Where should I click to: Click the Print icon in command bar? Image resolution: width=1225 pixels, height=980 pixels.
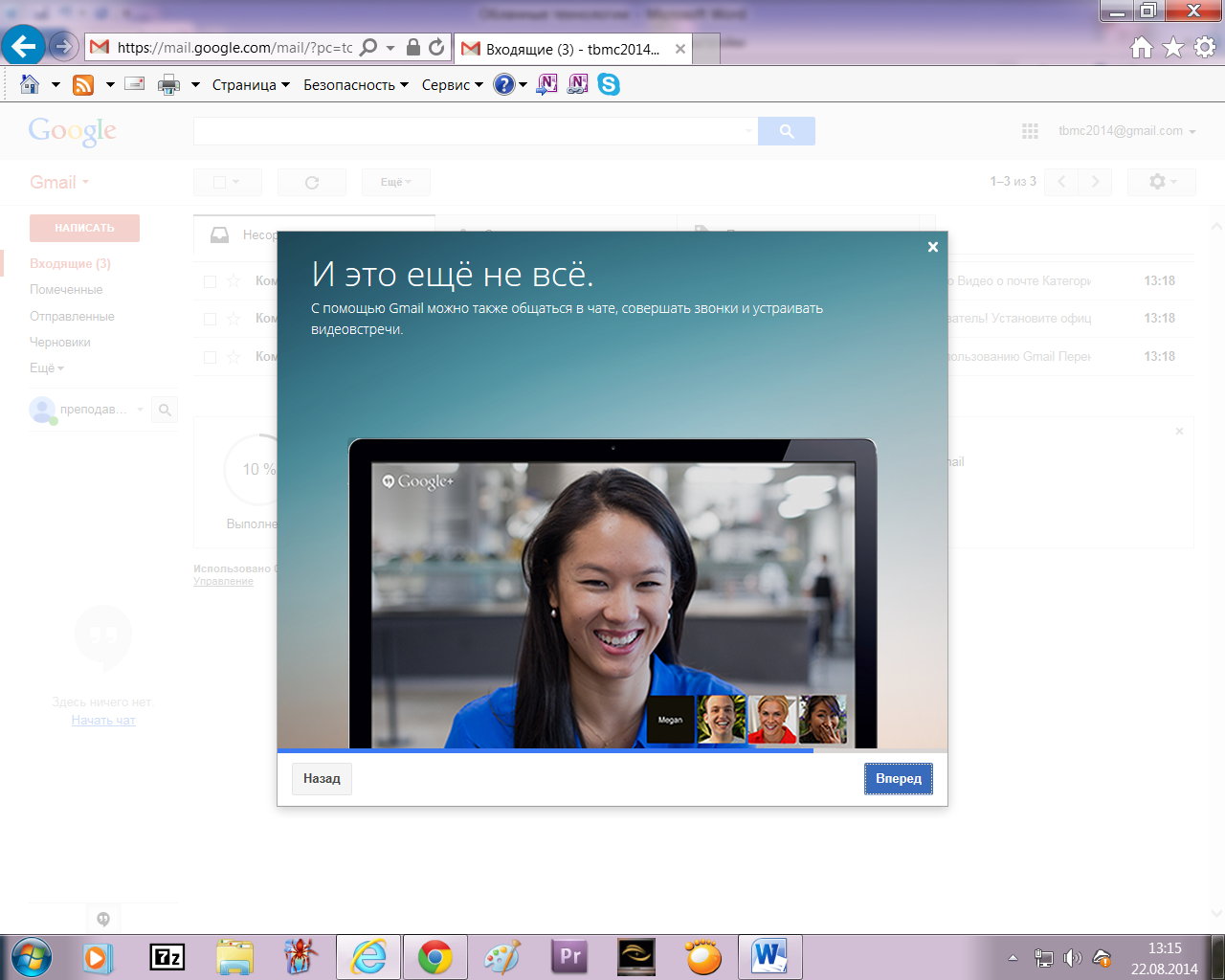coord(168,84)
